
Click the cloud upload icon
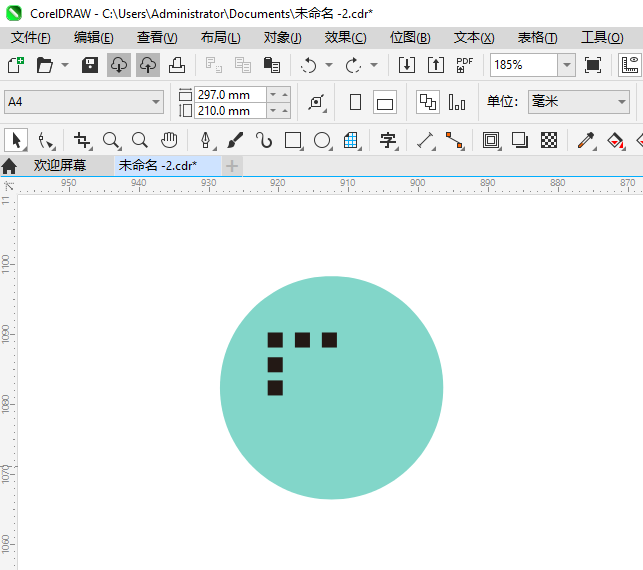click(x=148, y=65)
